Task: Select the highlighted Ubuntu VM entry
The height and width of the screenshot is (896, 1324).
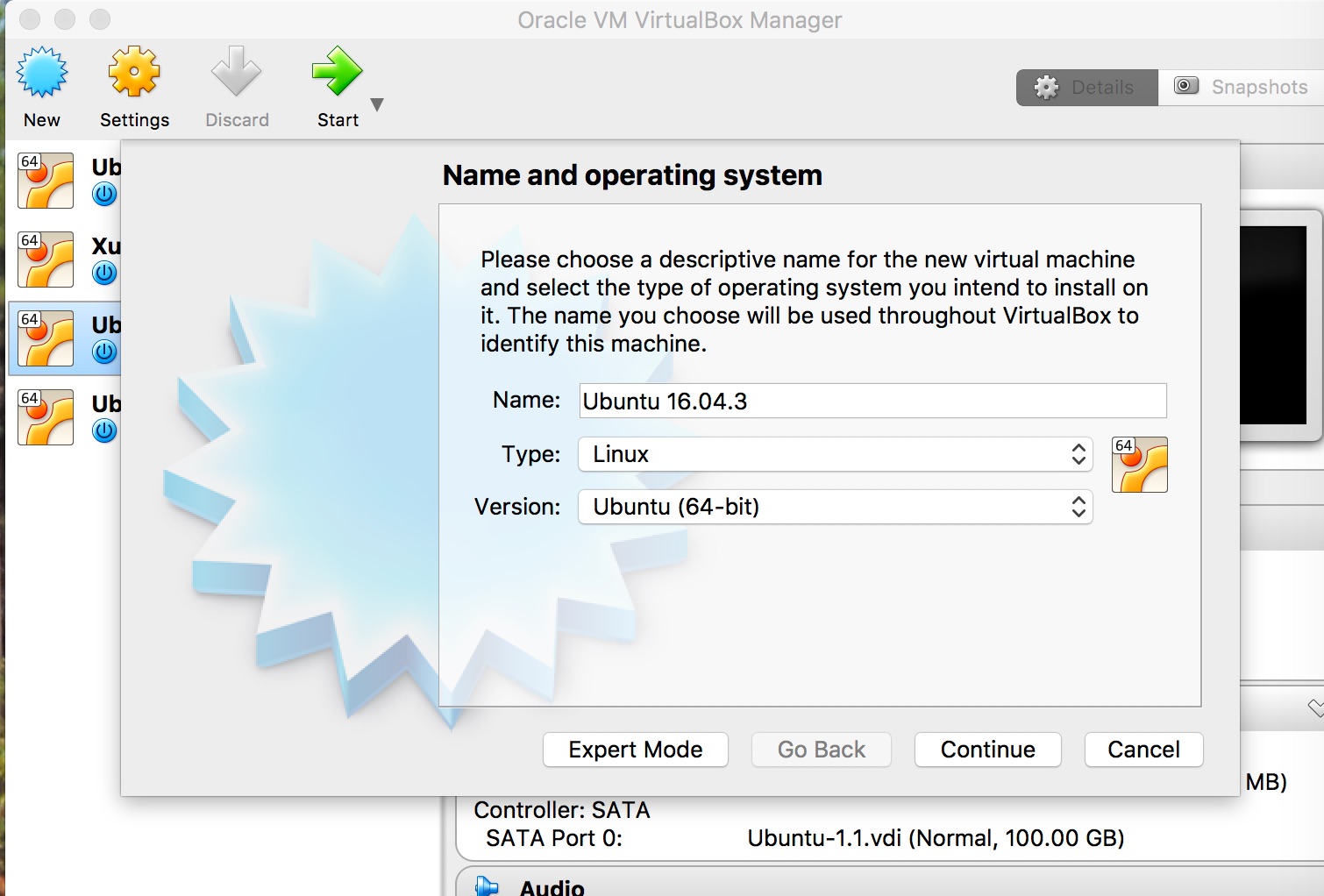Action: click(63, 338)
